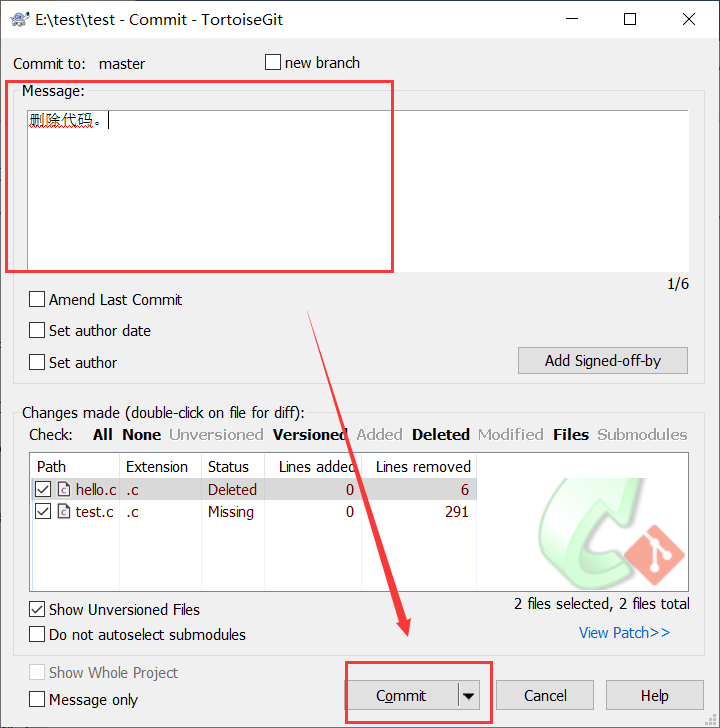
Task: Open the View Patch link
Action: (x=624, y=632)
